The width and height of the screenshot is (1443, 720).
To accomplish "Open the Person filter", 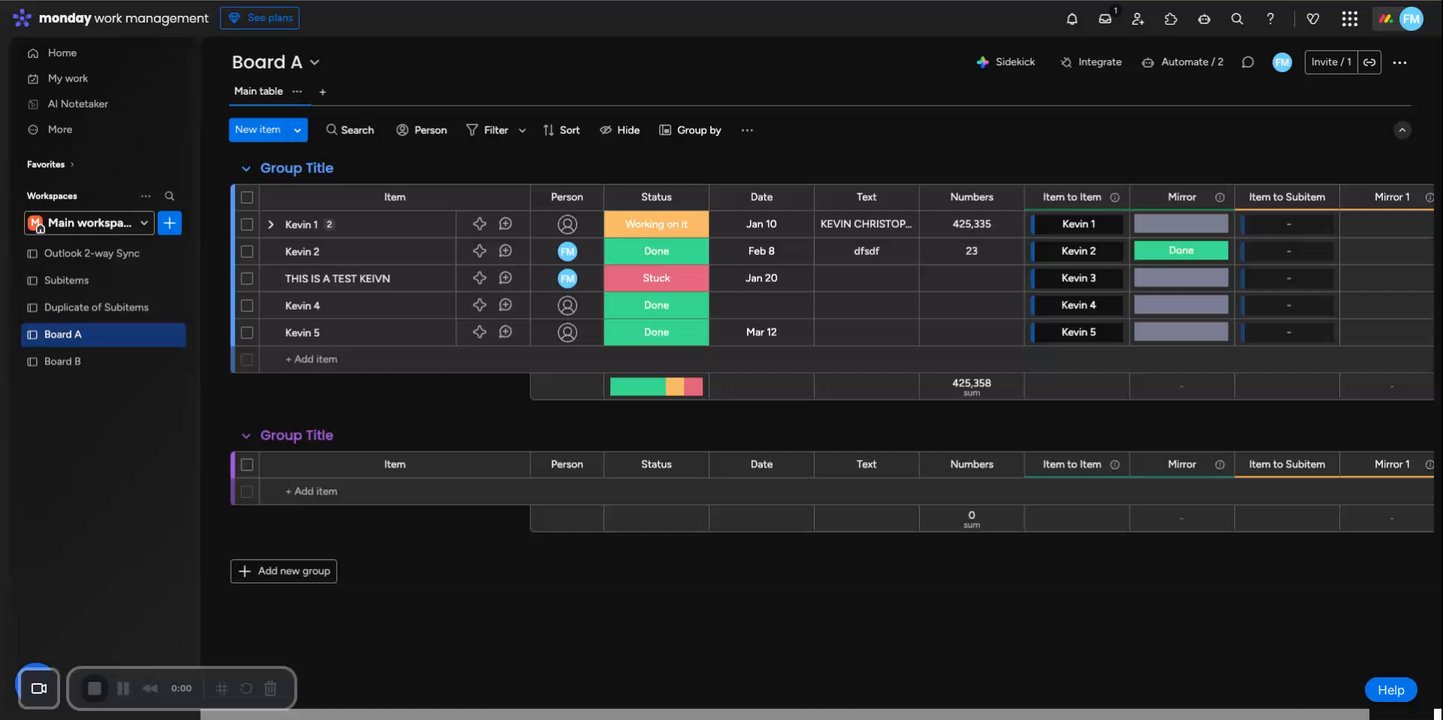I will pos(422,130).
